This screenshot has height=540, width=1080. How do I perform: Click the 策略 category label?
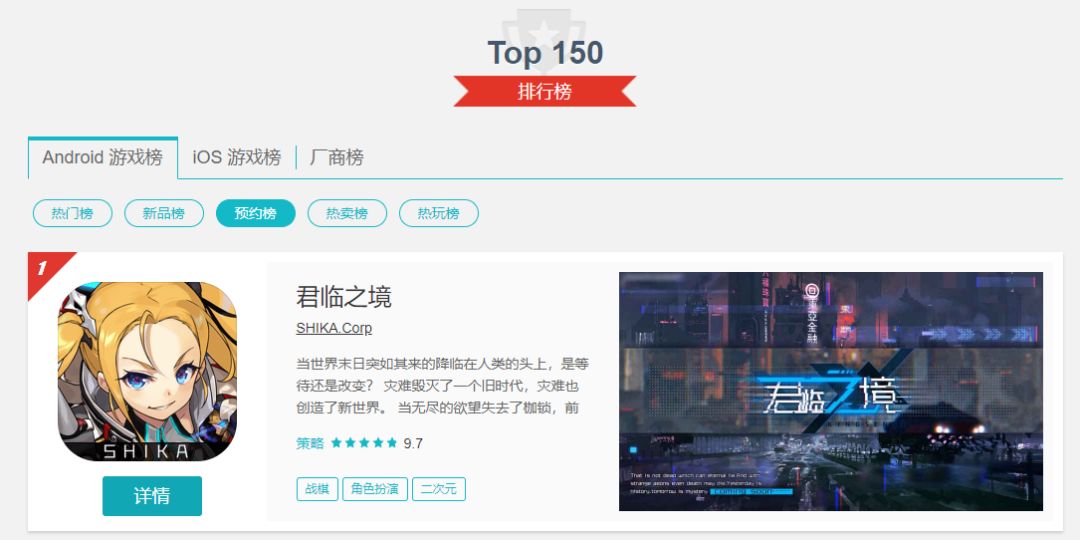[310, 443]
